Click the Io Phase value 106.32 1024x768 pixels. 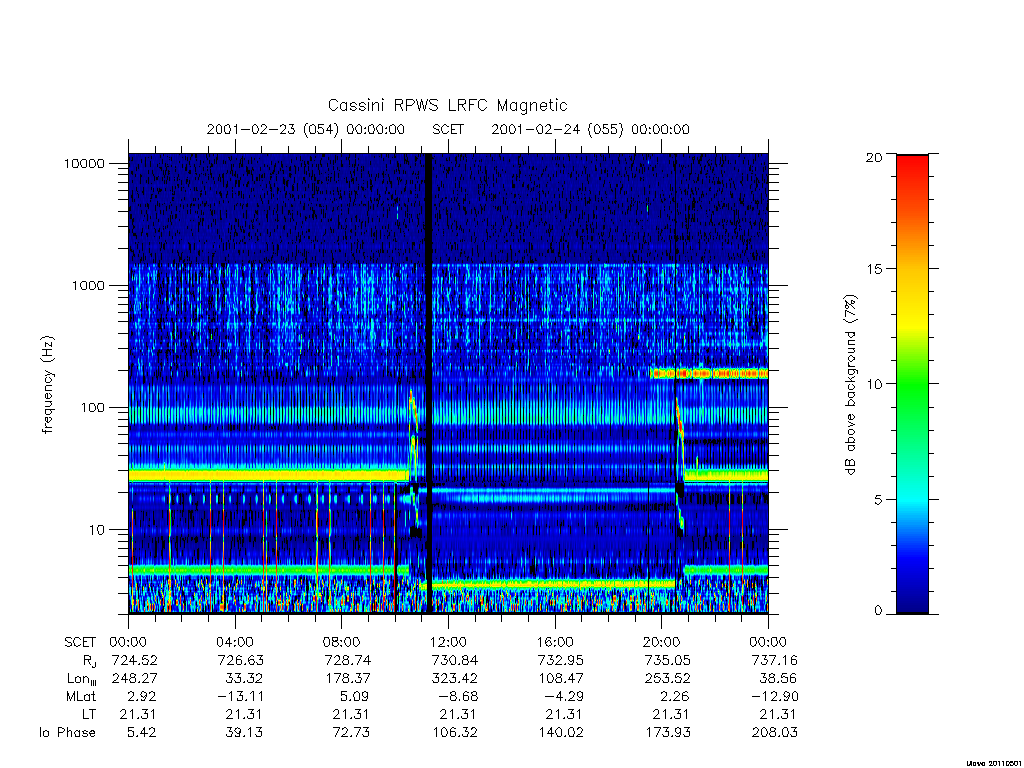pos(455,733)
